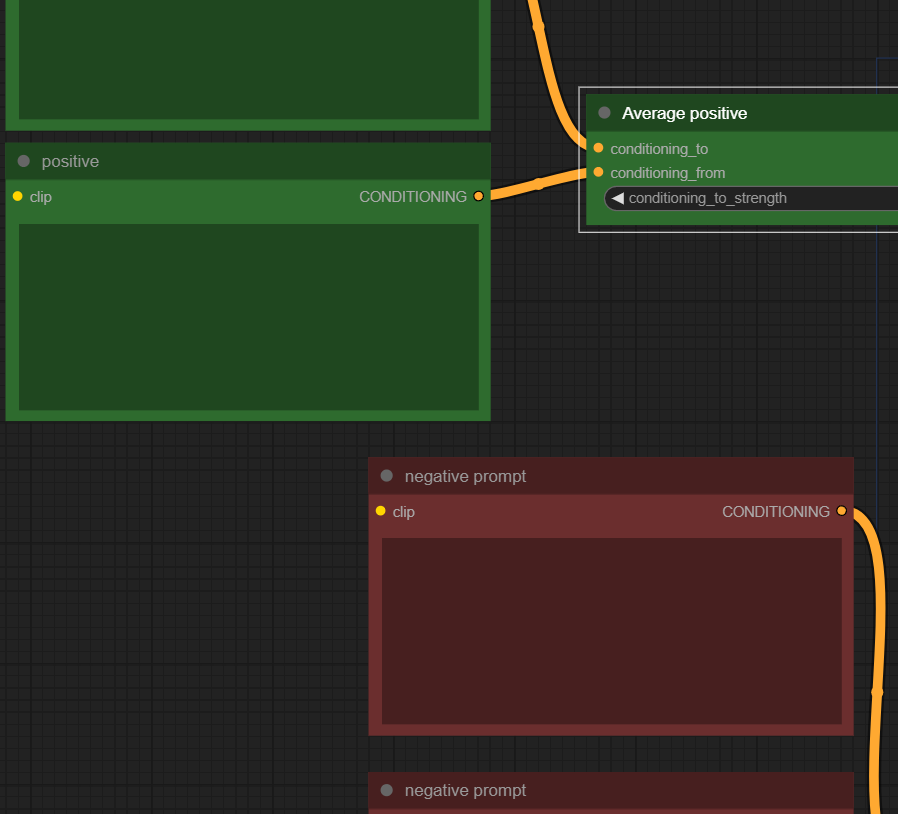
Task: Click the CONDITIONING output slot on the negative prompt node
Action: [x=841, y=511]
